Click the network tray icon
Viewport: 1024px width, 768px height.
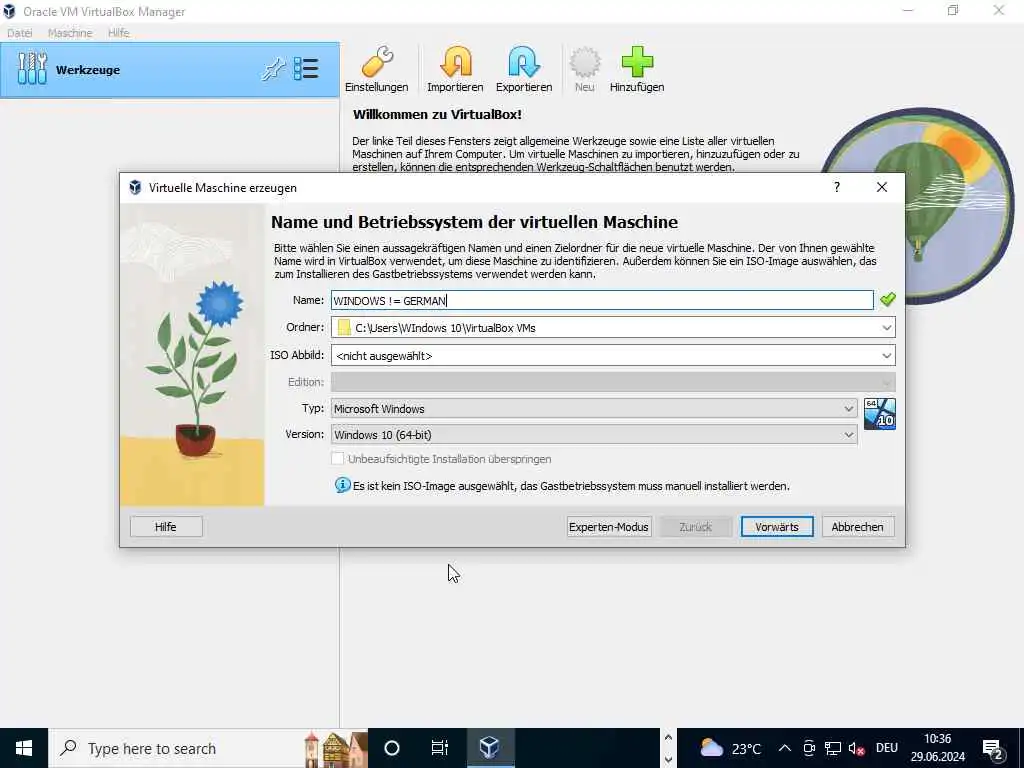(833, 748)
